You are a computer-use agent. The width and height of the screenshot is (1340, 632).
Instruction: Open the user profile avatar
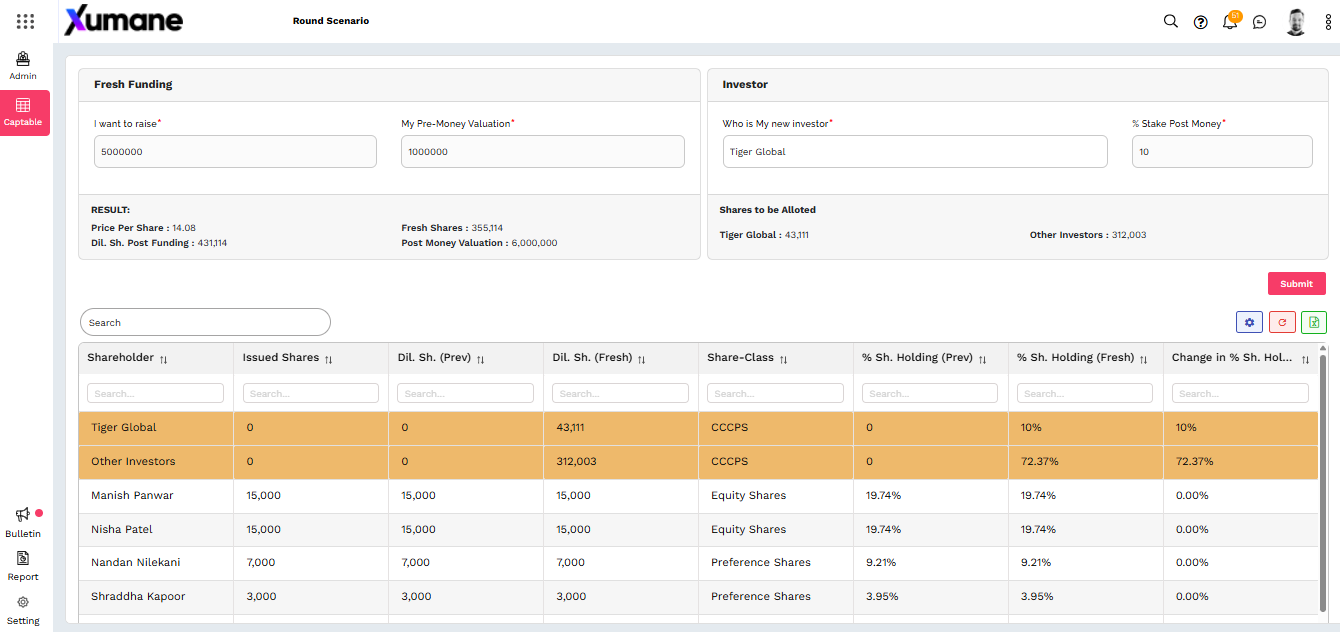coord(1296,22)
